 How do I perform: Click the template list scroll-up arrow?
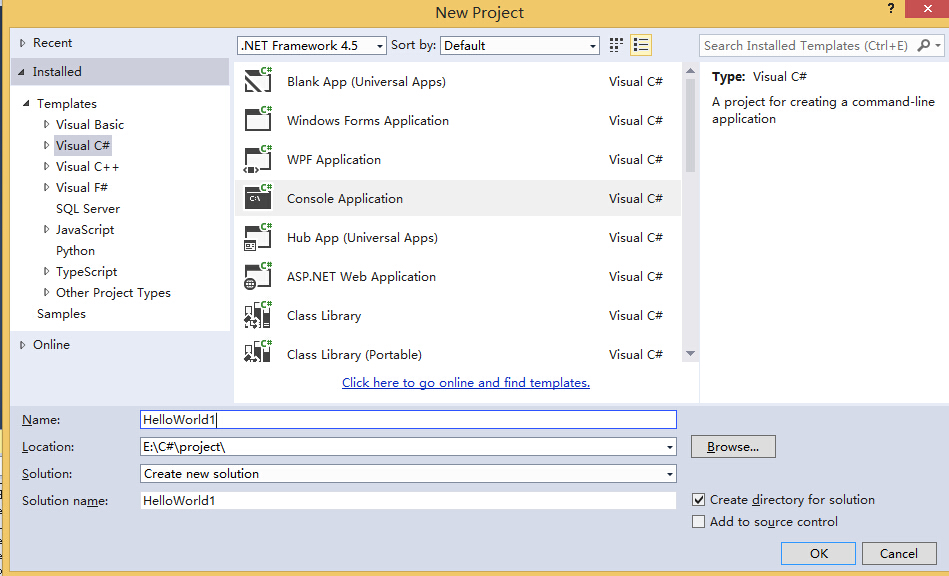[x=690, y=71]
